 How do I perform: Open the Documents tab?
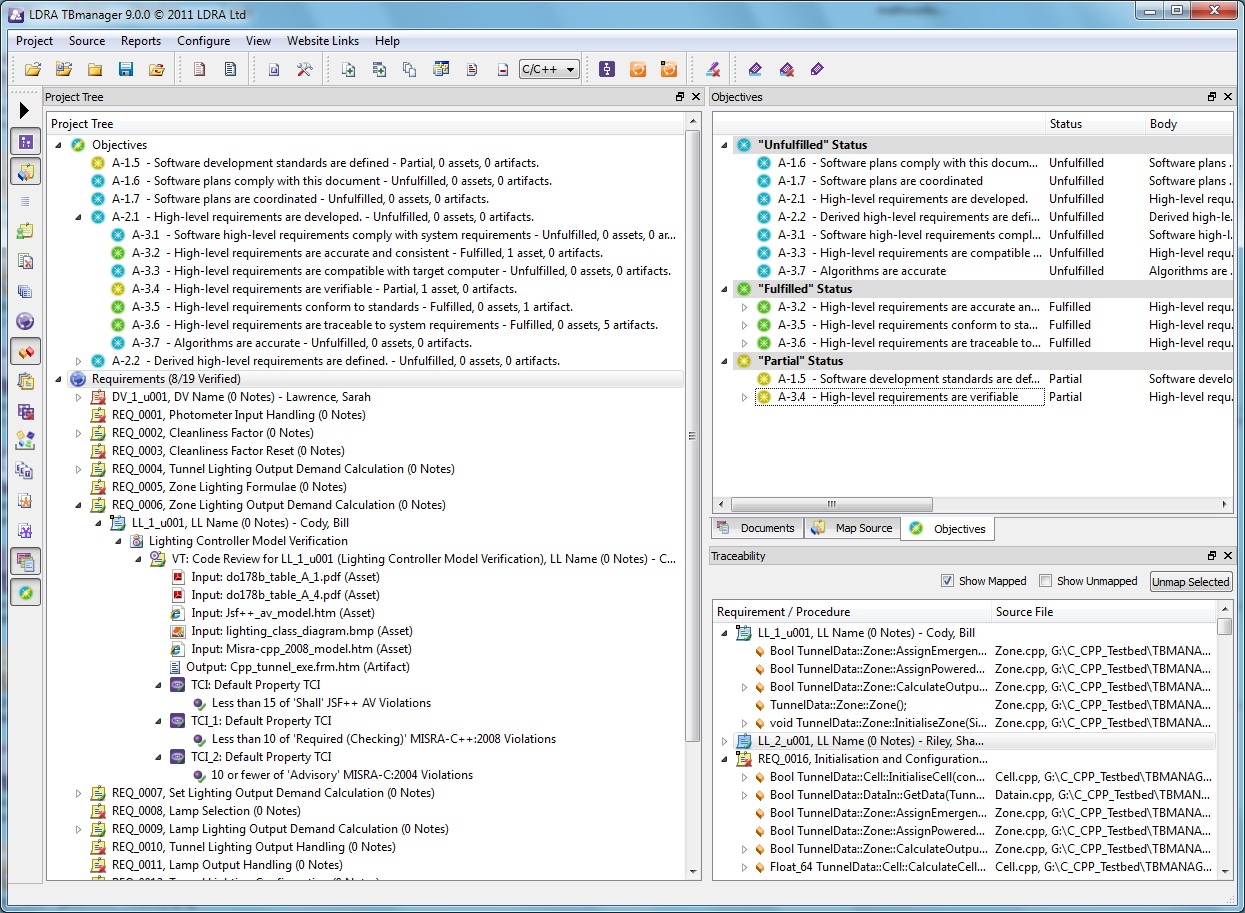pyautogui.click(x=756, y=528)
